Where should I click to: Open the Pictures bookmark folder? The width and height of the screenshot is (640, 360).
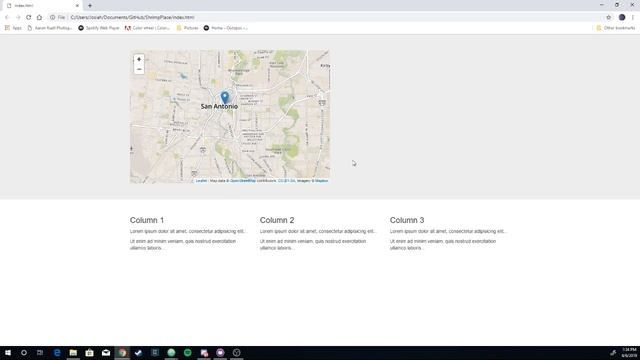pos(187,28)
